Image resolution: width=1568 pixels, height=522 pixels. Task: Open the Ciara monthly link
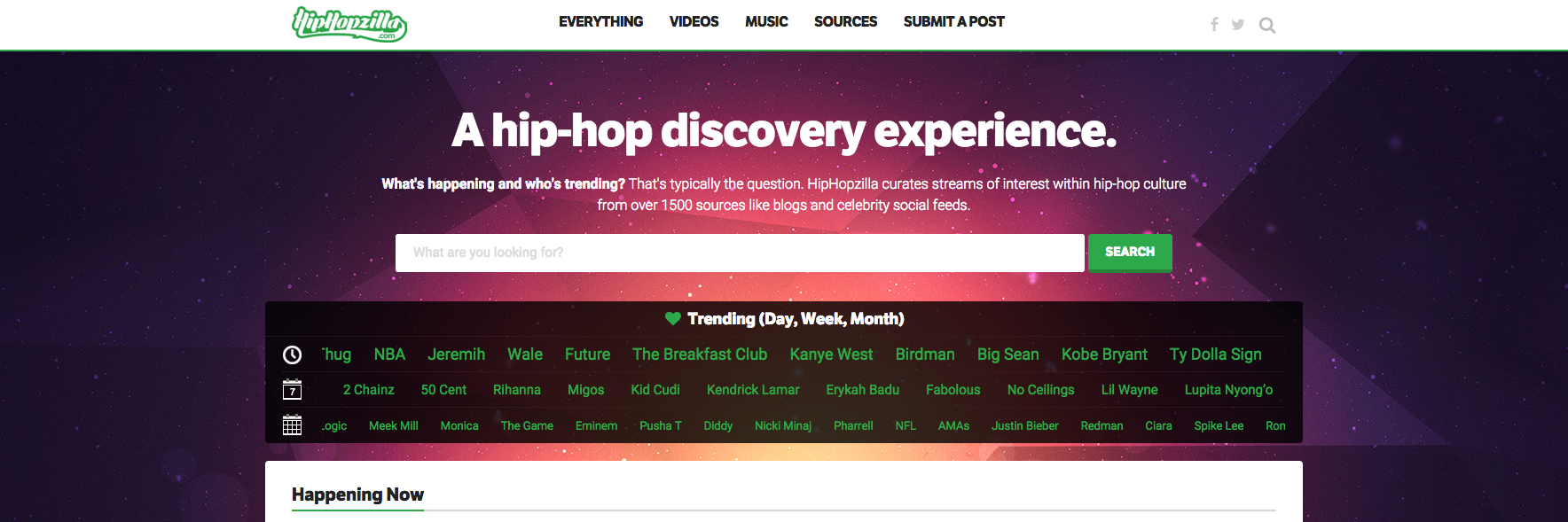click(1158, 426)
